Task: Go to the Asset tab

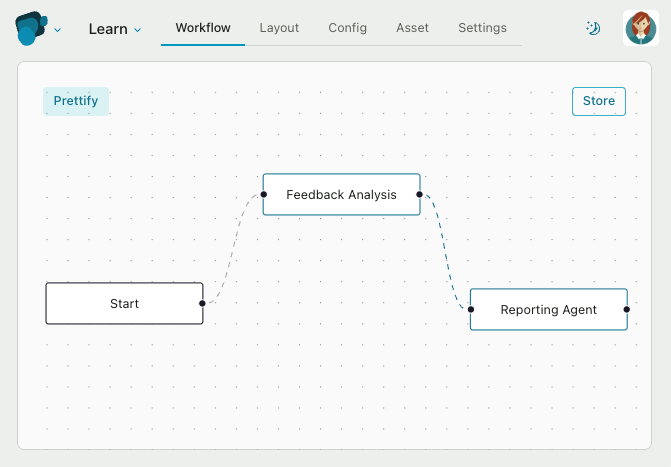Action: point(412,28)
